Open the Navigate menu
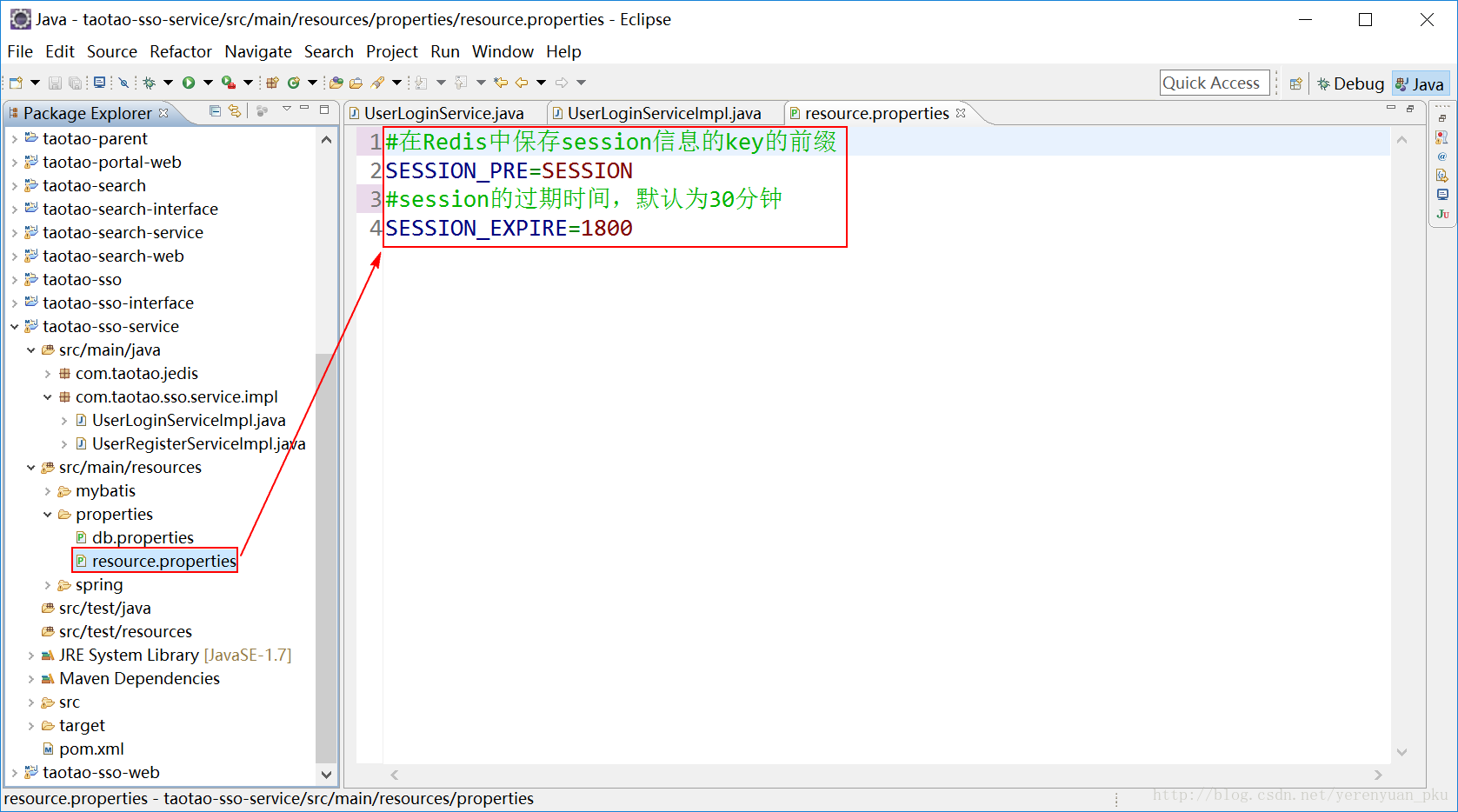The image size is (1458, 812). [x=258, y=51]
